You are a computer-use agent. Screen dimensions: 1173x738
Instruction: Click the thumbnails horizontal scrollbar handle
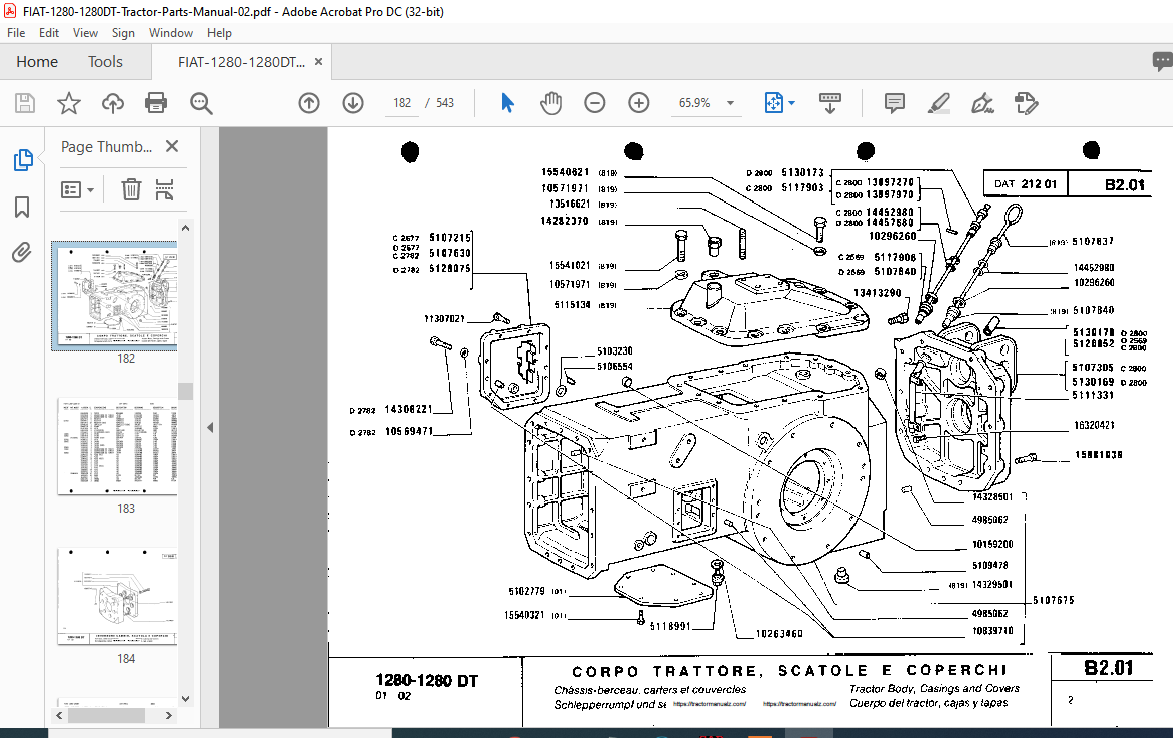(x=106, y=716)
